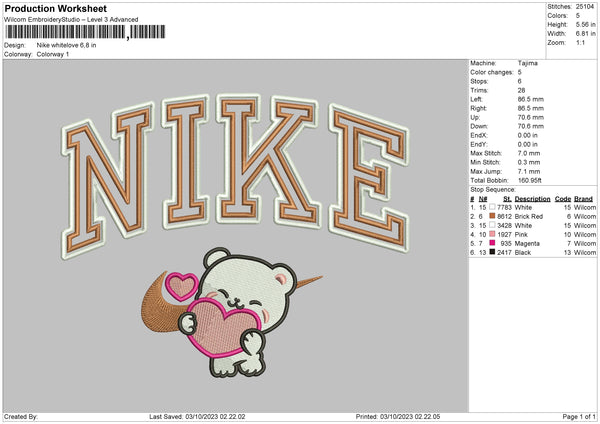Click the design name 'Nike whitelove 6,8 in'

coord(66,45)
